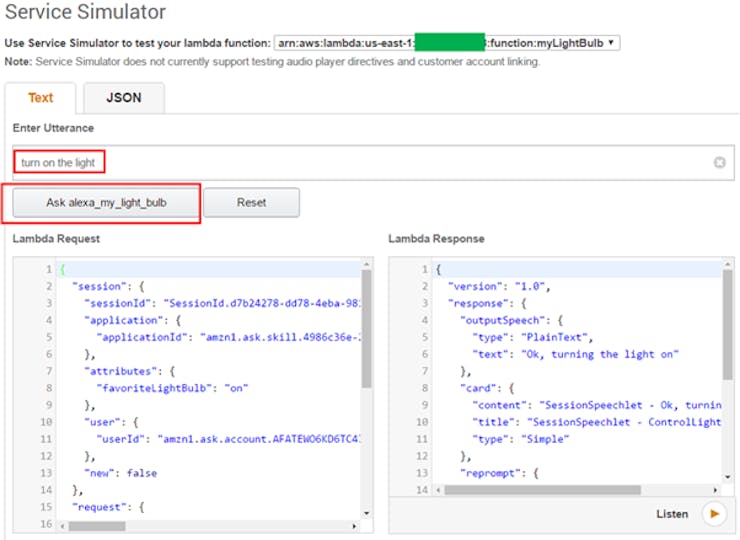Viewport: 740px width, 540px height.
Task: Click the "user": { line in Lambda Request
Action: [111, 422]
